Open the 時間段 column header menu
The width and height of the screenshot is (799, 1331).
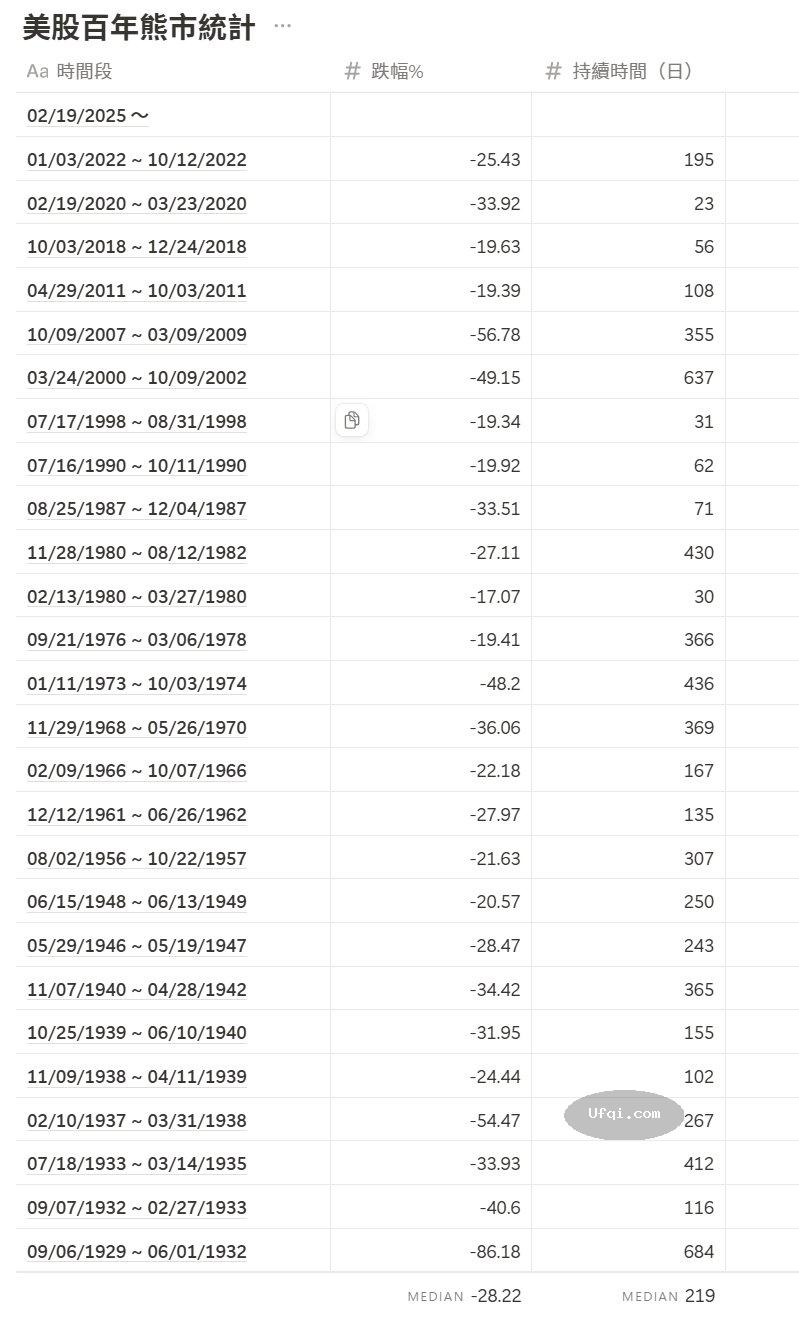click(x=84, y=71)
